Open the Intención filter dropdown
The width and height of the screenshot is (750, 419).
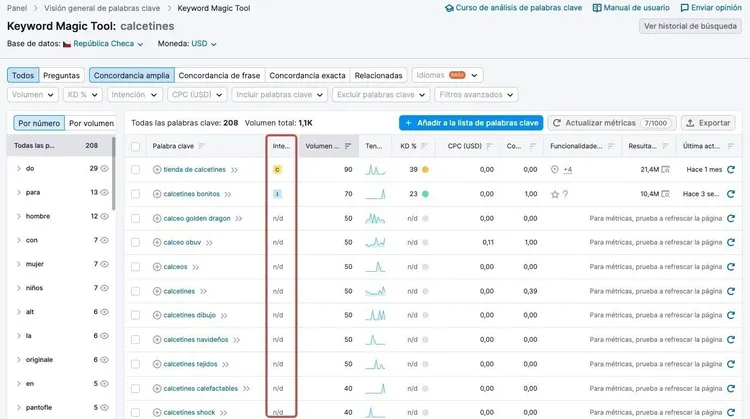pyautogui.click(x=134, y=95)
